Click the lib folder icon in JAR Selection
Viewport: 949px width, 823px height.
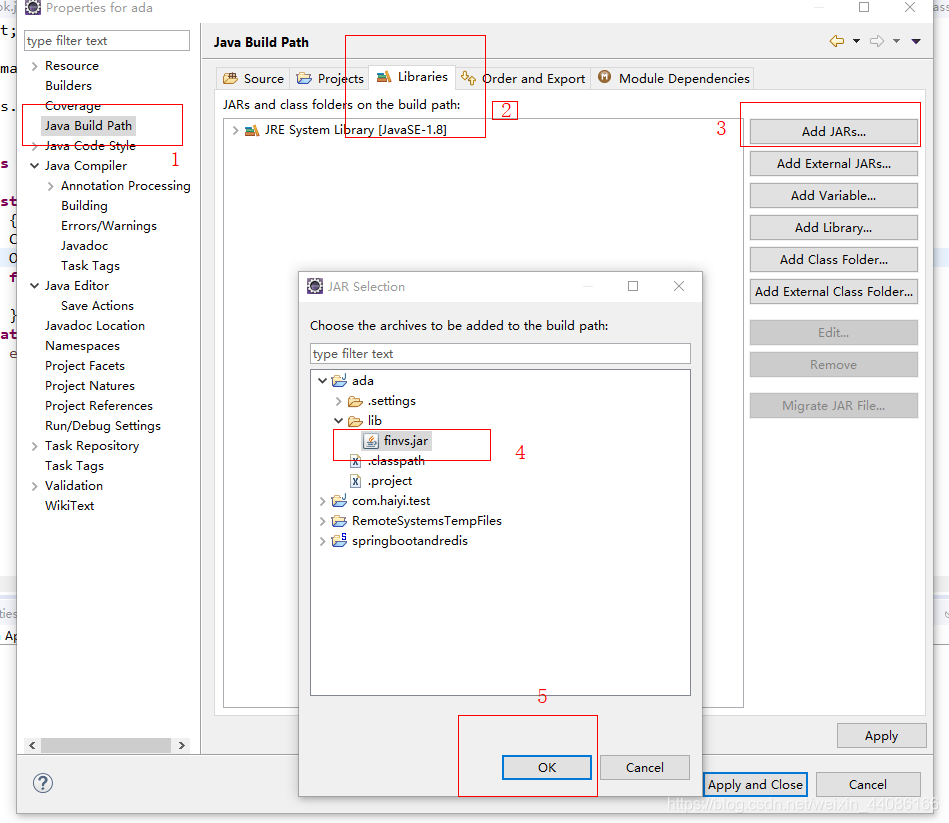[356, 420]
